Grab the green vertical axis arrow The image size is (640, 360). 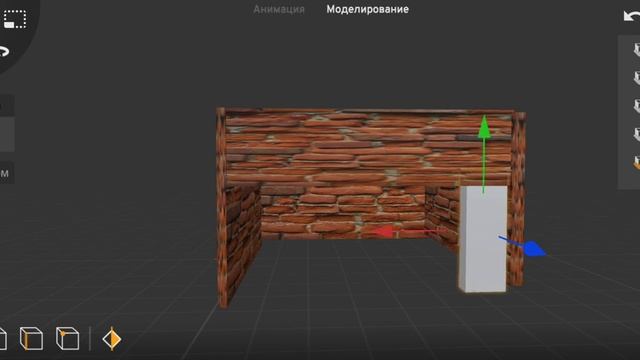[484, 126]
